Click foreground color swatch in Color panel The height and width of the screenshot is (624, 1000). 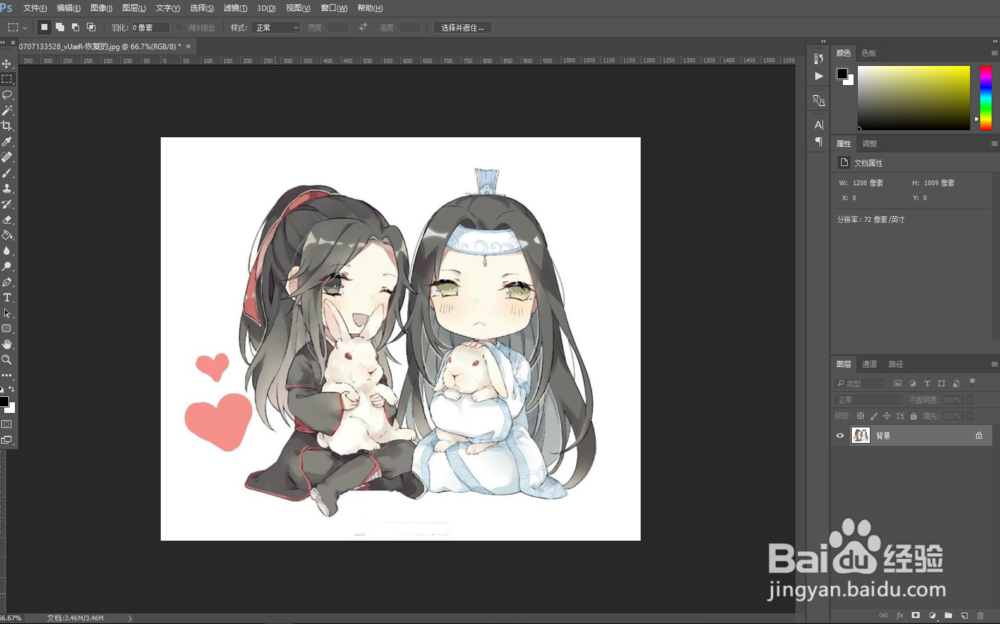pyautogui.click(x=842, y=73)
